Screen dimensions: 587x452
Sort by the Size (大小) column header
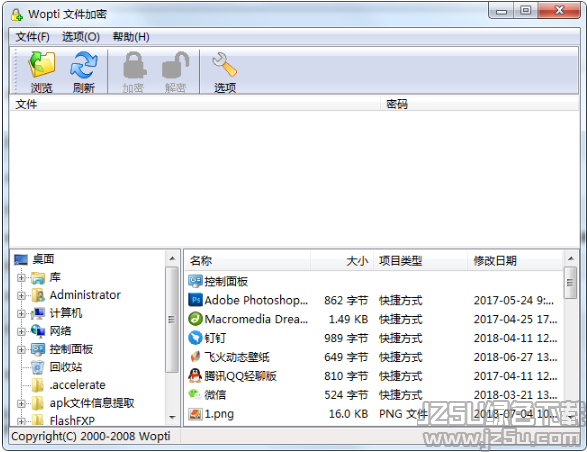(342, 261)
